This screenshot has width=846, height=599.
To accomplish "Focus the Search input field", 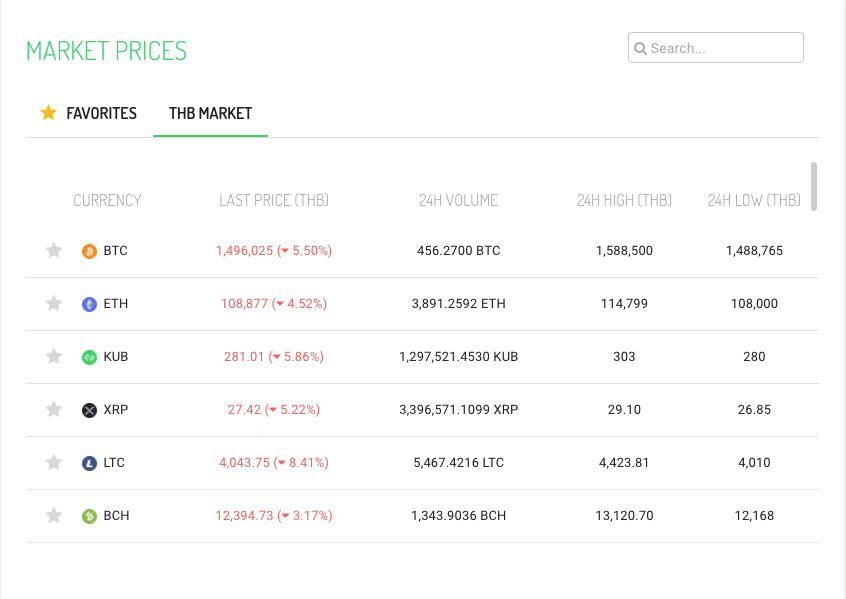I will 724,48.
